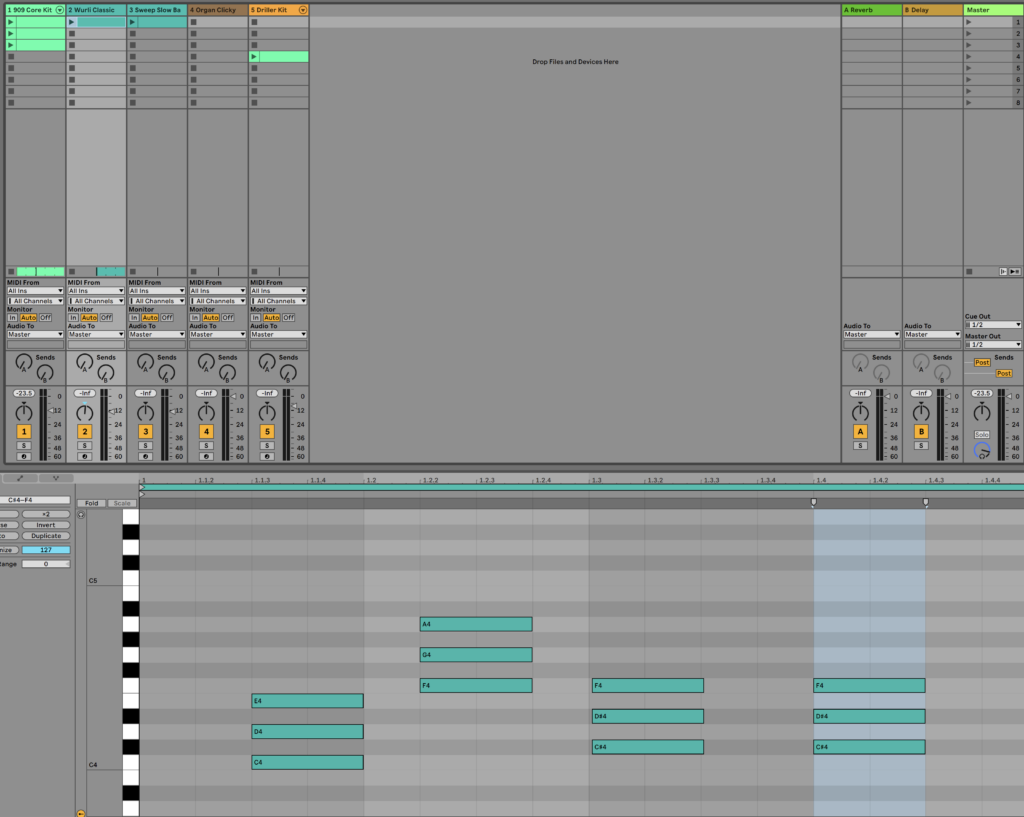The image size is (1024, 817).
Task: Click Send A knob on track 4
Action: (x=206, y=362)
